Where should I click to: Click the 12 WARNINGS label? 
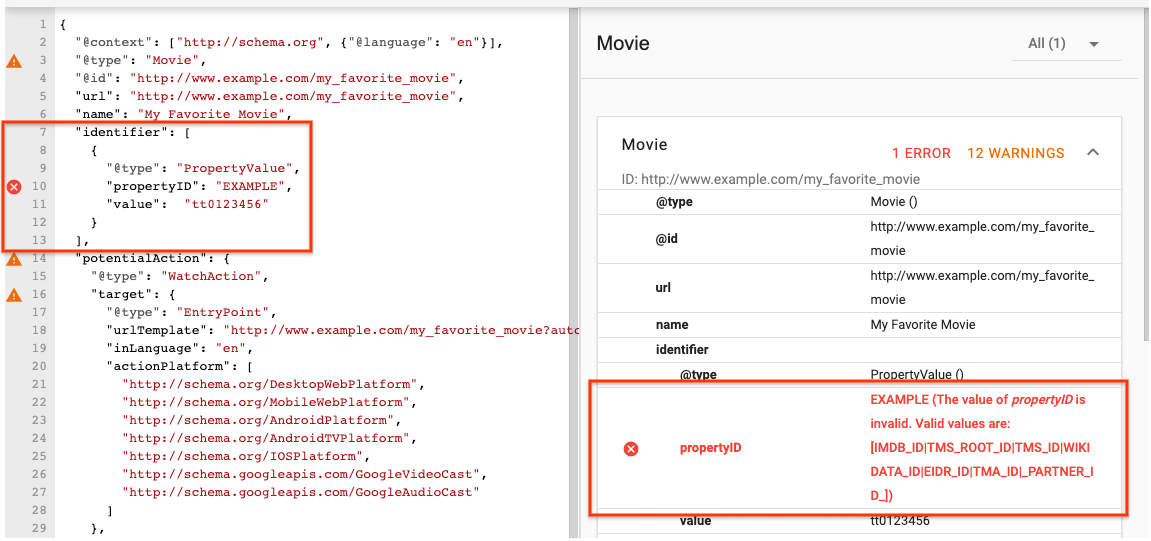coord(1016,153)
